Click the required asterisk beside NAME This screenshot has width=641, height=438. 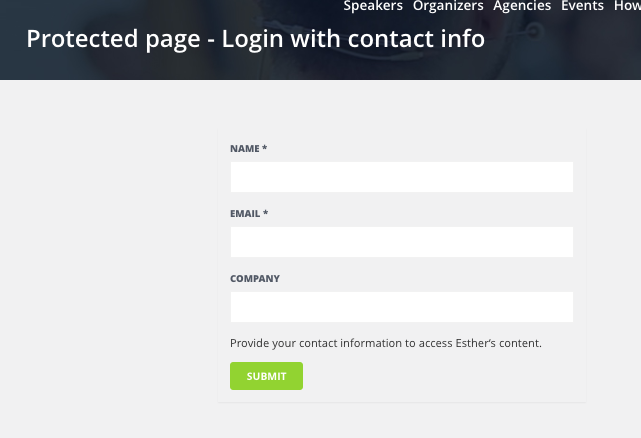click(265, 149)
